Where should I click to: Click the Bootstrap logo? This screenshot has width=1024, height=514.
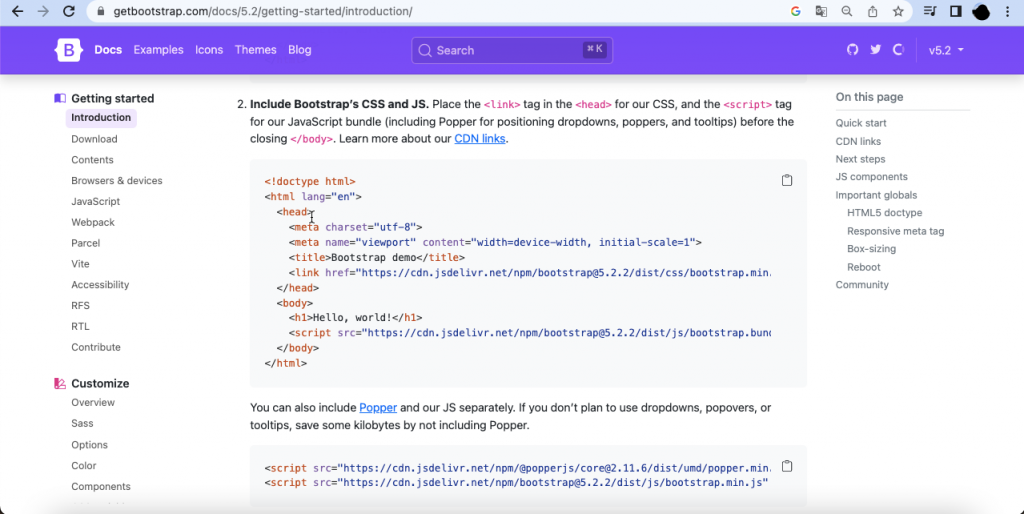point(69,50)
